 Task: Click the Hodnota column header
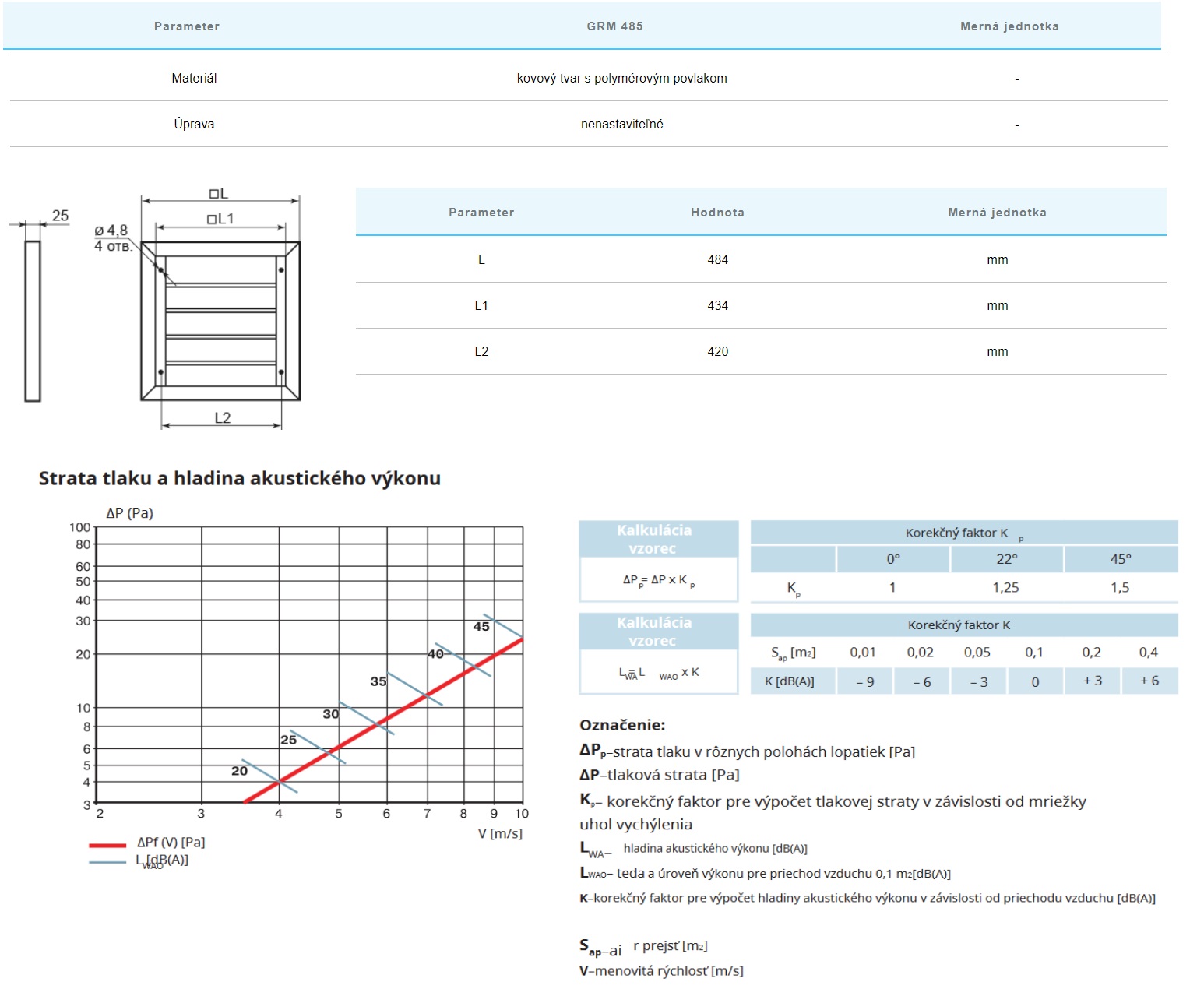pos(717,213)
